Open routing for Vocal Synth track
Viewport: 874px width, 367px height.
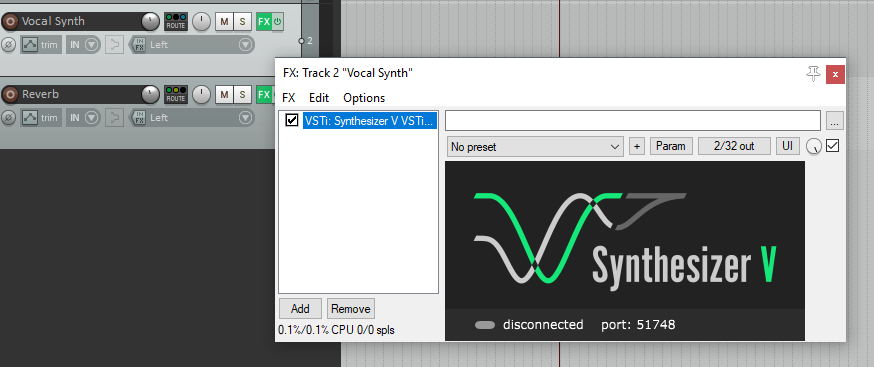(x=176, y=22)
